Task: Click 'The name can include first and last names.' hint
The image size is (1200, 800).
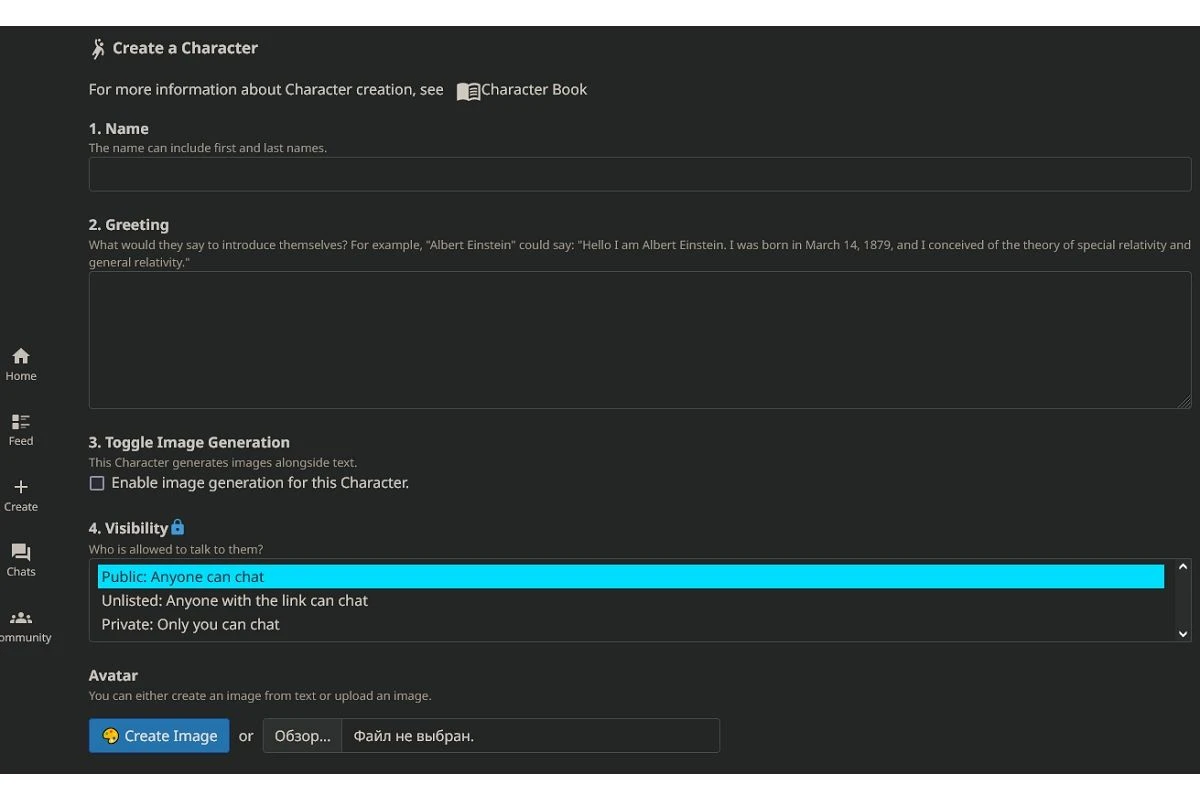Action: 208,148
